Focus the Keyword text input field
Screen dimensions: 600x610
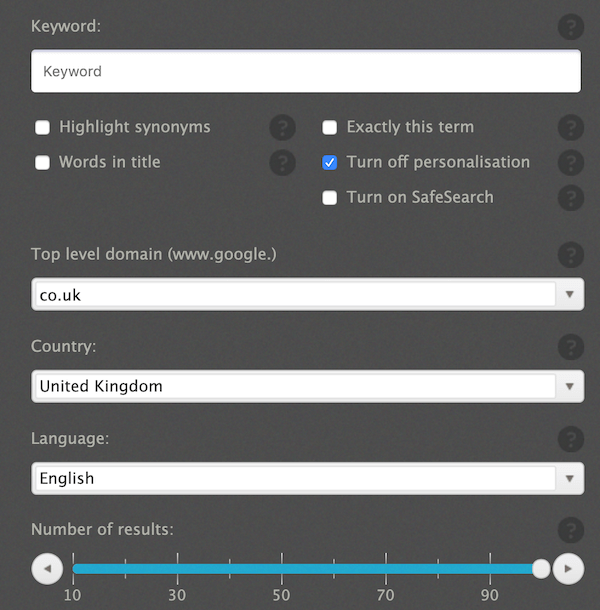click(306, 72)
